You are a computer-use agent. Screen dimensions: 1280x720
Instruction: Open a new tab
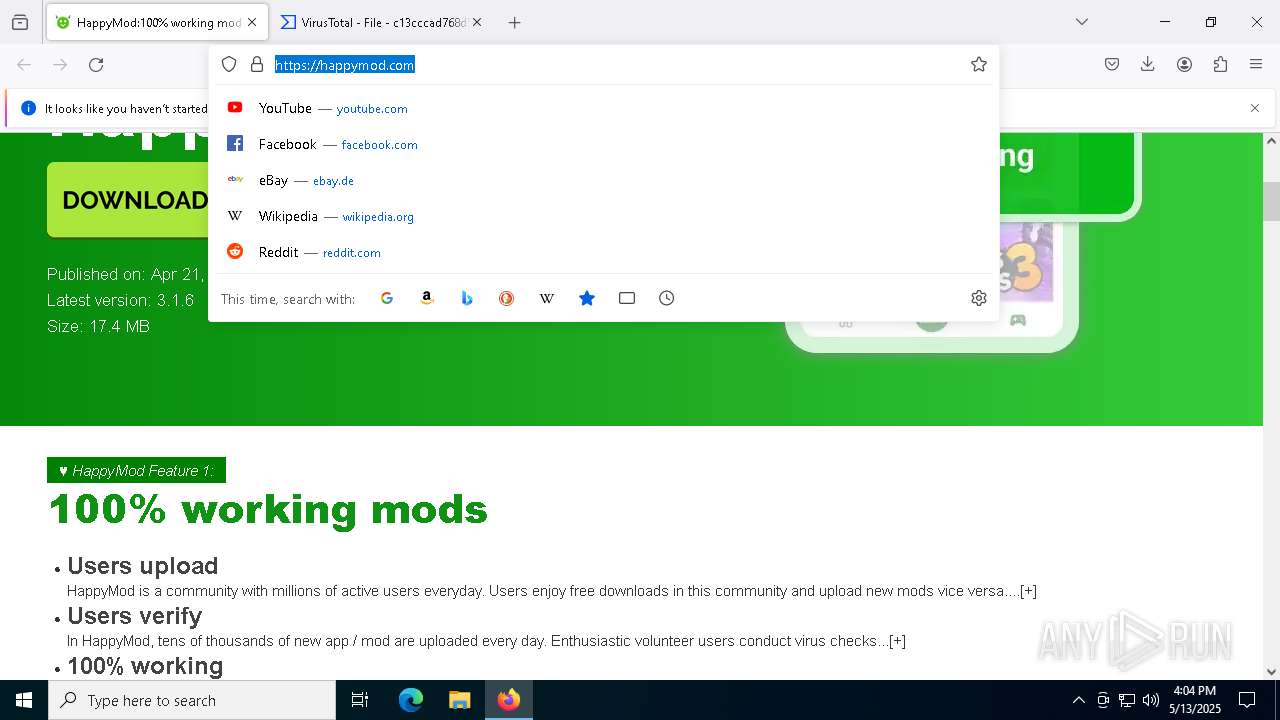click(x=514, y=22)
